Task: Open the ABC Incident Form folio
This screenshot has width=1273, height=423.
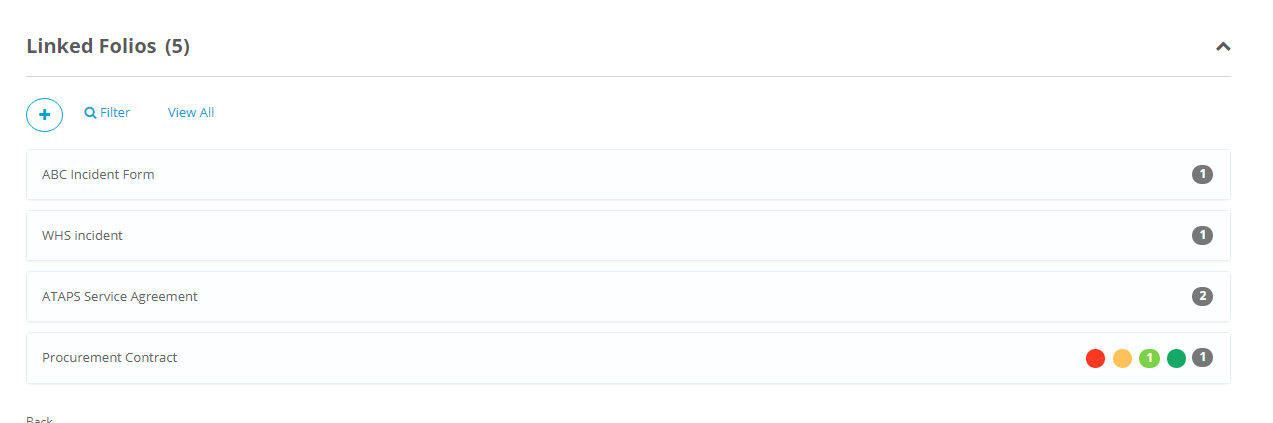Action: [98, 174]
